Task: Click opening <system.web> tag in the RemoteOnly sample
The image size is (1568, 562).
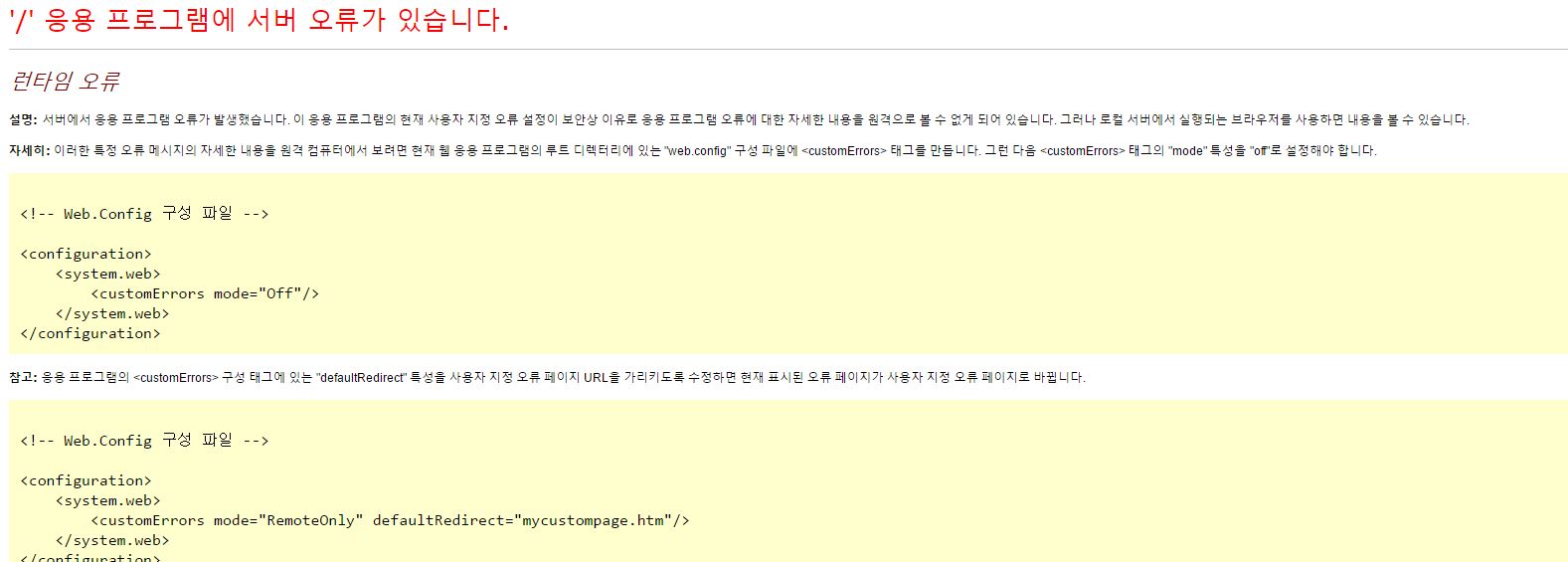Action: pyautogui.click(x=107, y=500)
